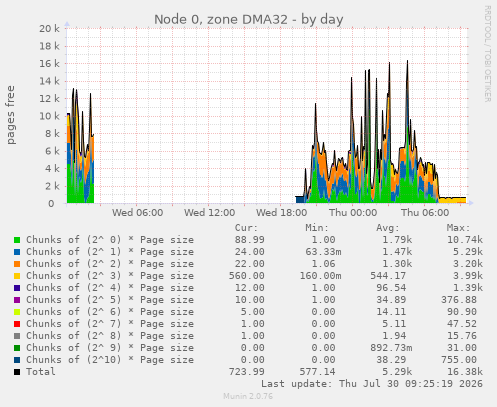Click the magenta swatch for 2^5 chunks

[17, 300]
